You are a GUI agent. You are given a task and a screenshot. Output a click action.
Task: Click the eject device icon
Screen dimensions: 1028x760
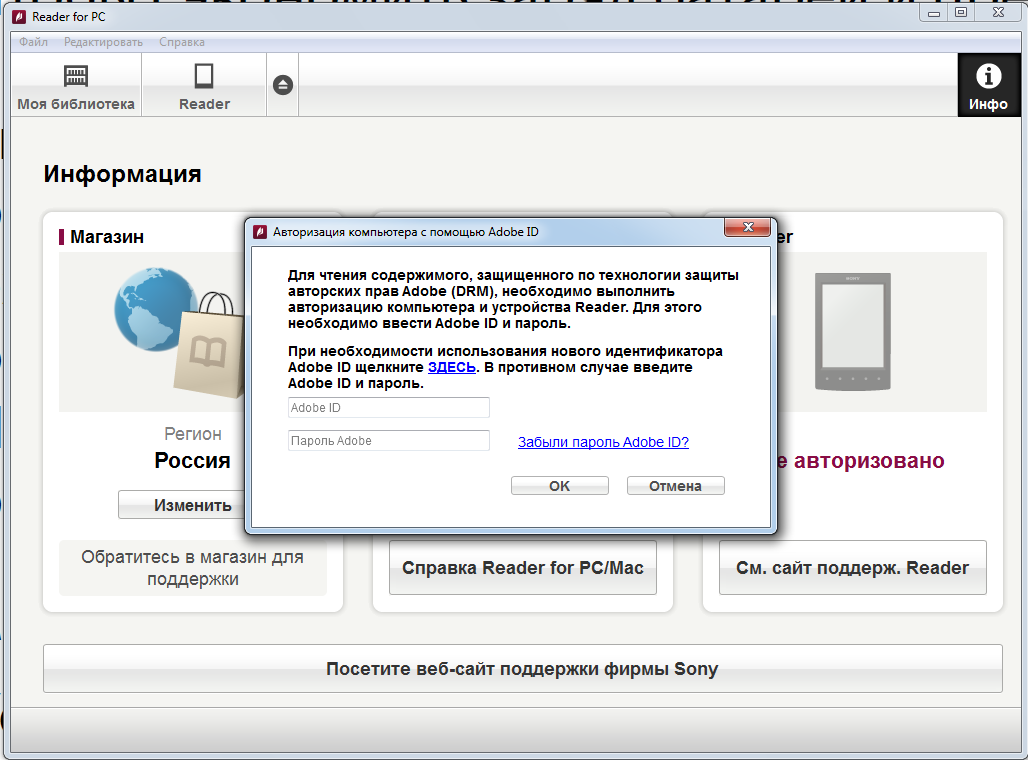(x=283, y=85)
